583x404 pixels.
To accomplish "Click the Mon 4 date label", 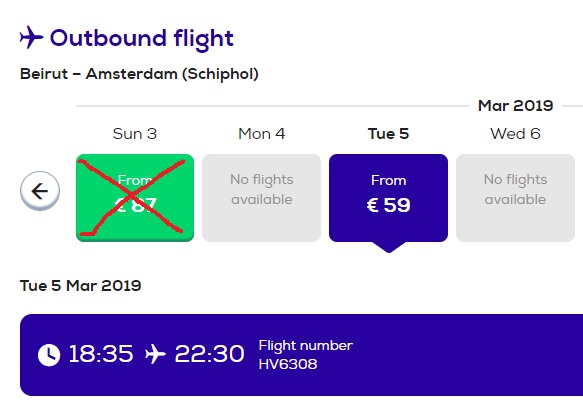I will tap(262, 134).
